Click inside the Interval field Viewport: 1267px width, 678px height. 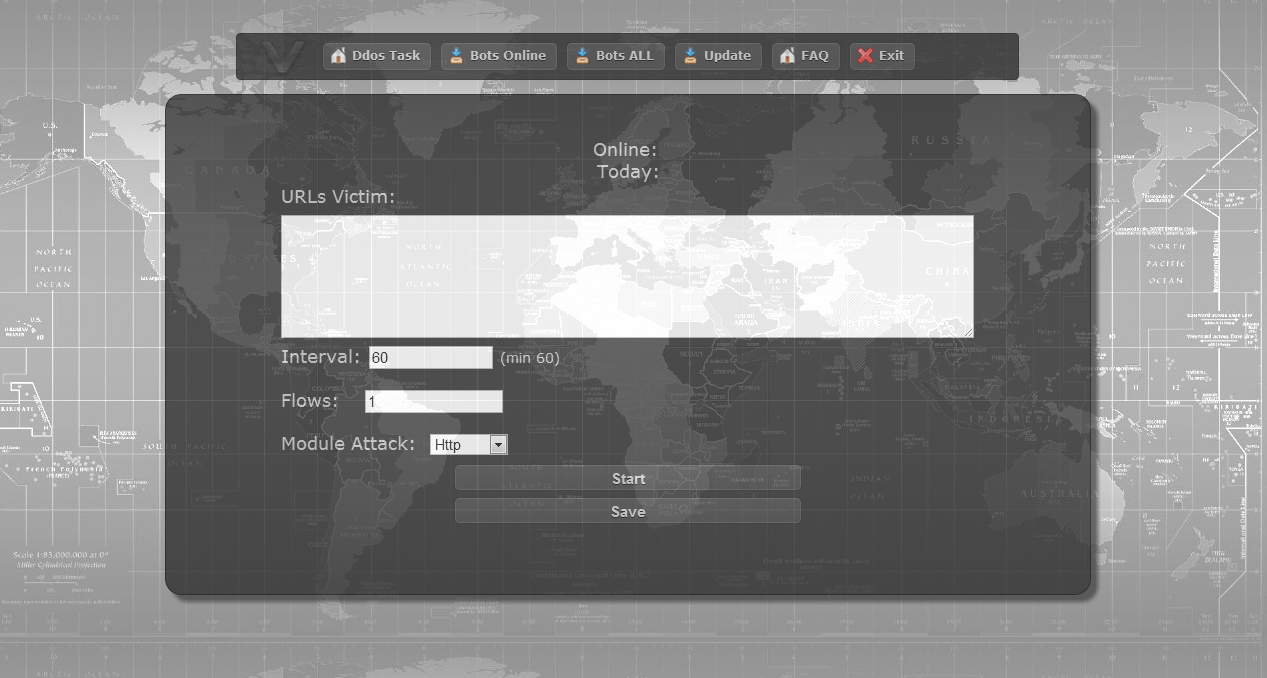(x=430, y=357)
